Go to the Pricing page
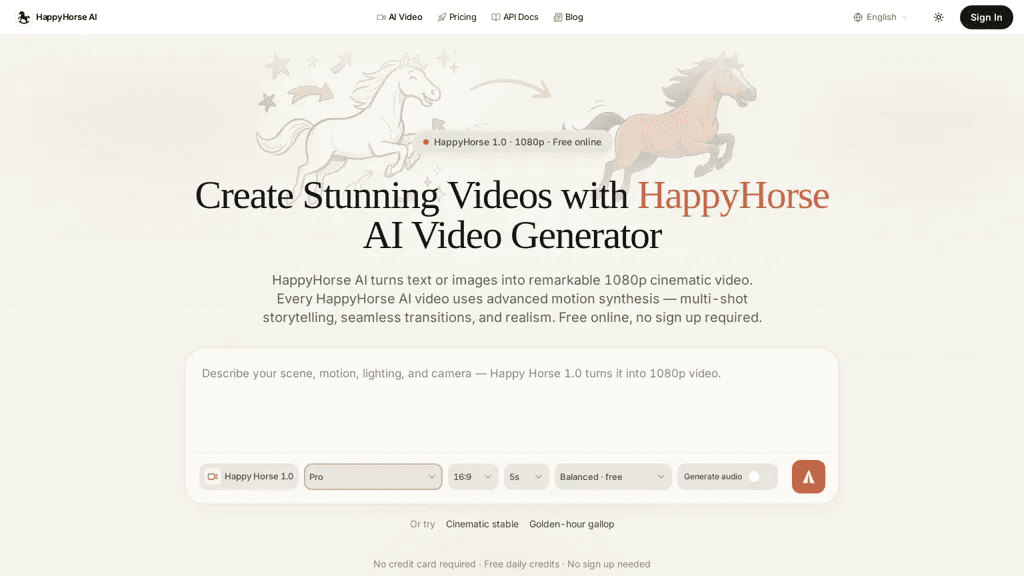 [x=457, y=18]
